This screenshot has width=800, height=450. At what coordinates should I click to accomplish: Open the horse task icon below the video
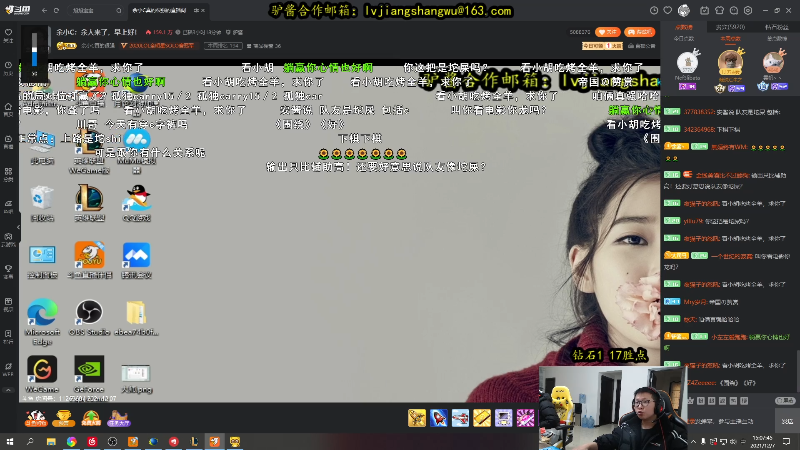[x=118, y=418]
